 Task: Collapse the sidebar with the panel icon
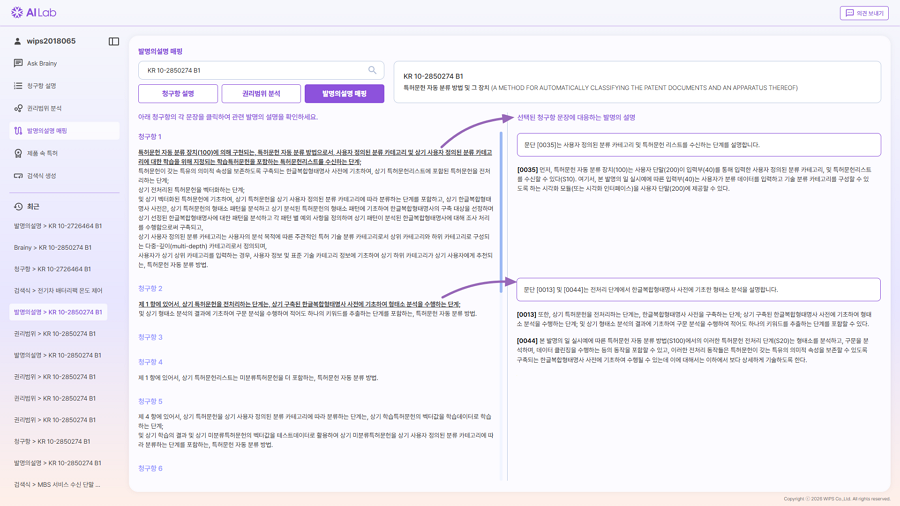pyautogui.click(x=114, y=42)
